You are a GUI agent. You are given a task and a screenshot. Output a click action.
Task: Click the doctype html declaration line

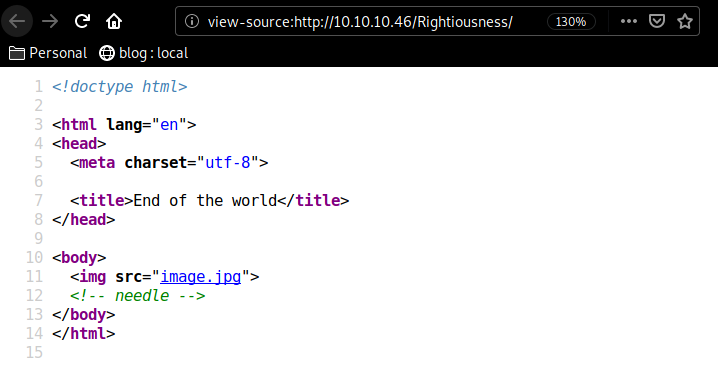[120, 87]
